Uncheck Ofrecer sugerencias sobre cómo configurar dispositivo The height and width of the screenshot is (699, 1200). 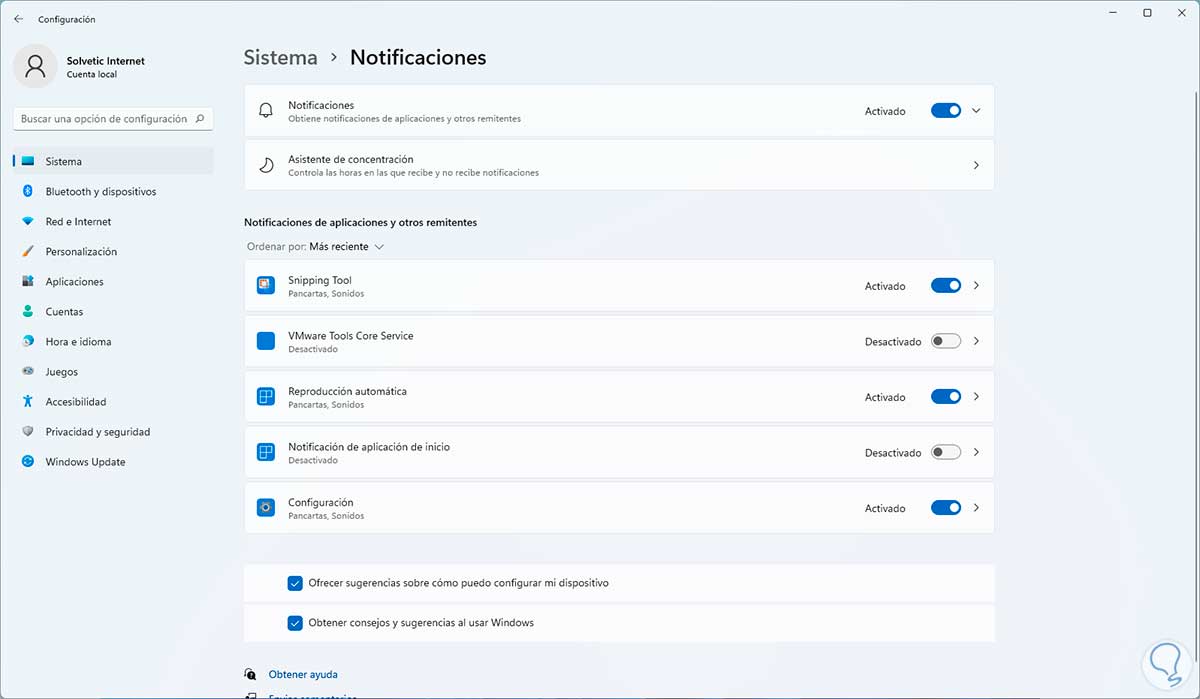tap(295, 583)
